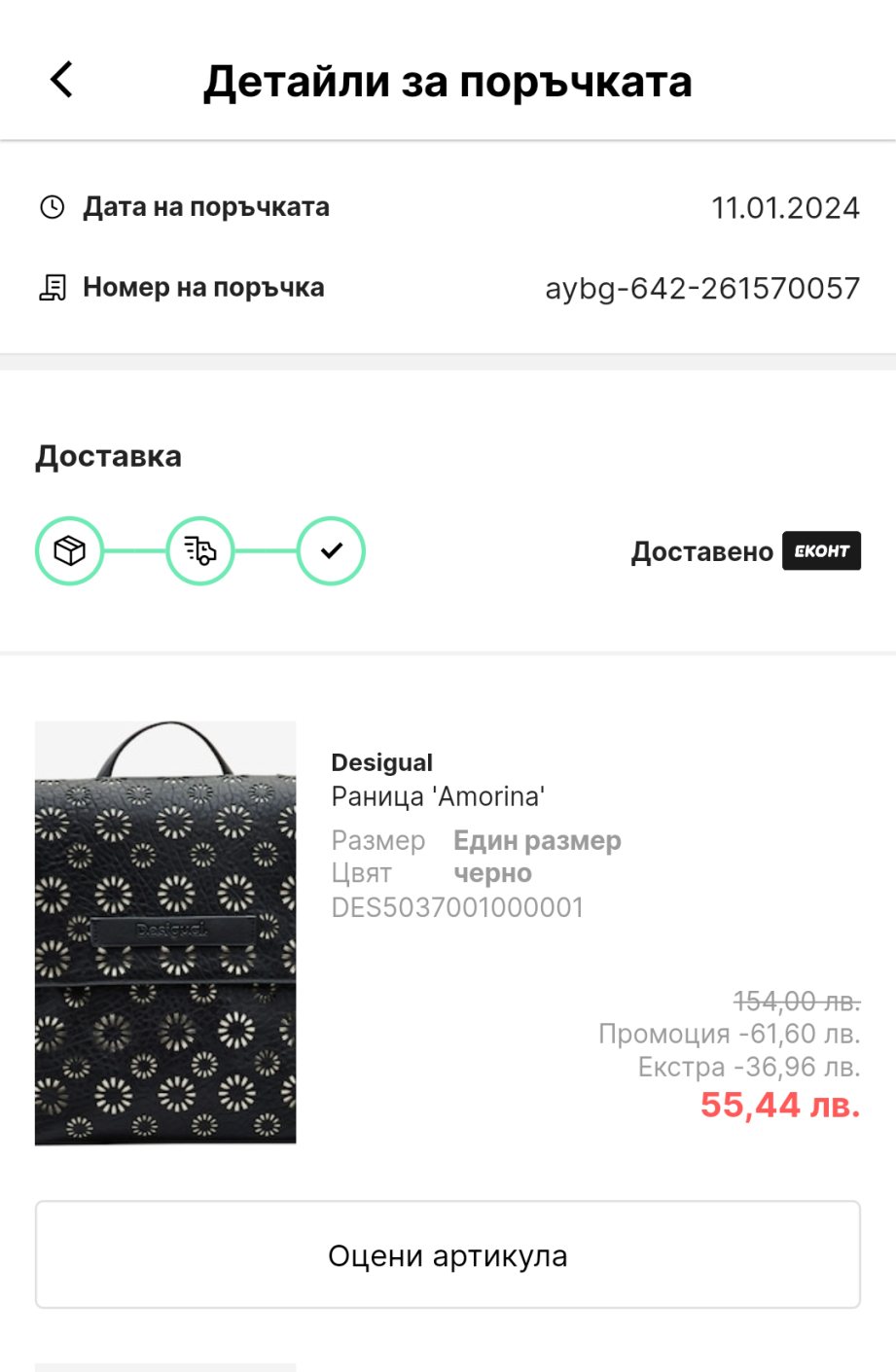Image resolution: width=896 pixels, height=1372 pixels.
Task: Tap the delivery truck step icon
Action: [x=200, y=551]
